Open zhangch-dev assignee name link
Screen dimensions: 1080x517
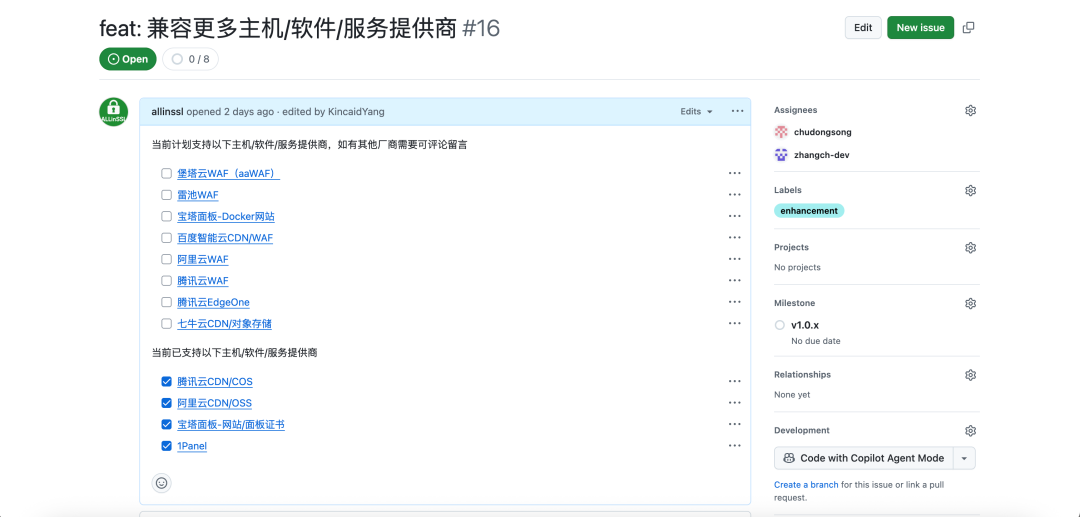pyautogui.click(x=822, y=155)
